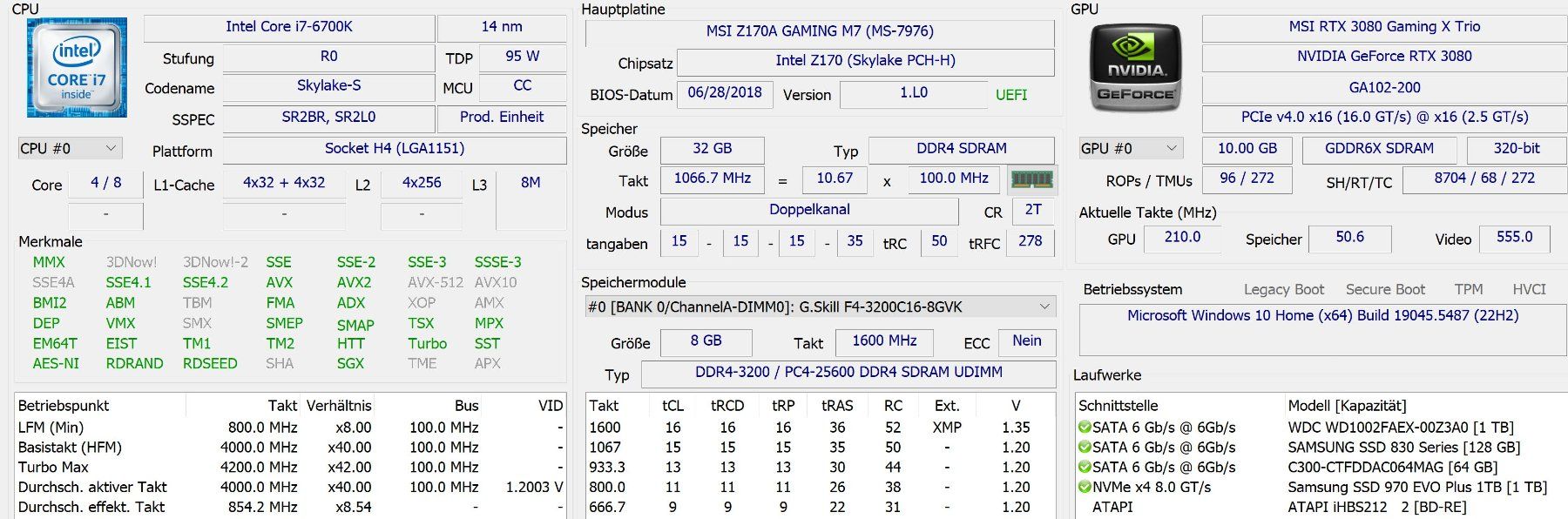The height and width of the screenshot is (519, 1568).
Task: Click the 10.67 multiplier field
Action: point(835,179)
